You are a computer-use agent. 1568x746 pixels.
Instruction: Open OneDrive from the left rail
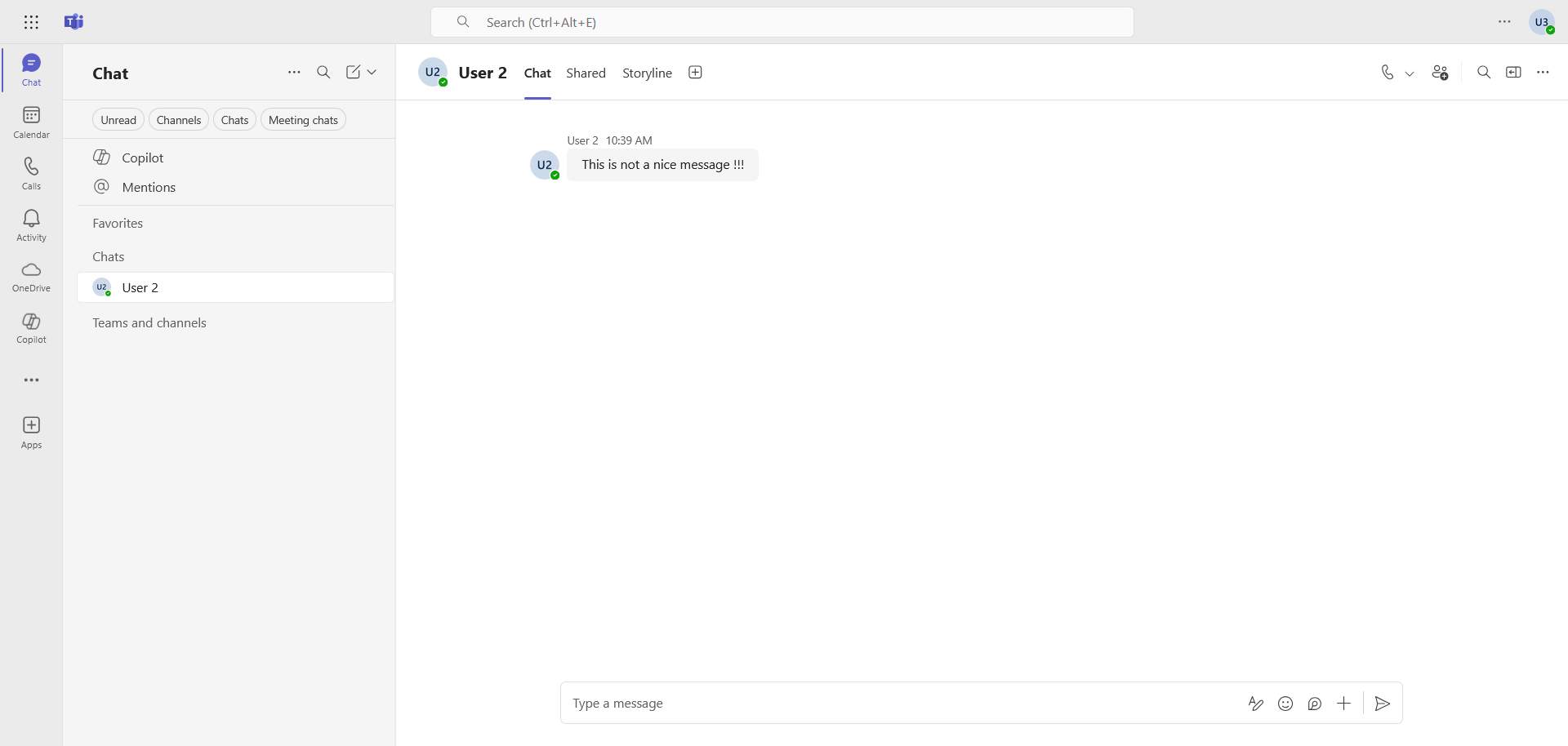(31, 276)
